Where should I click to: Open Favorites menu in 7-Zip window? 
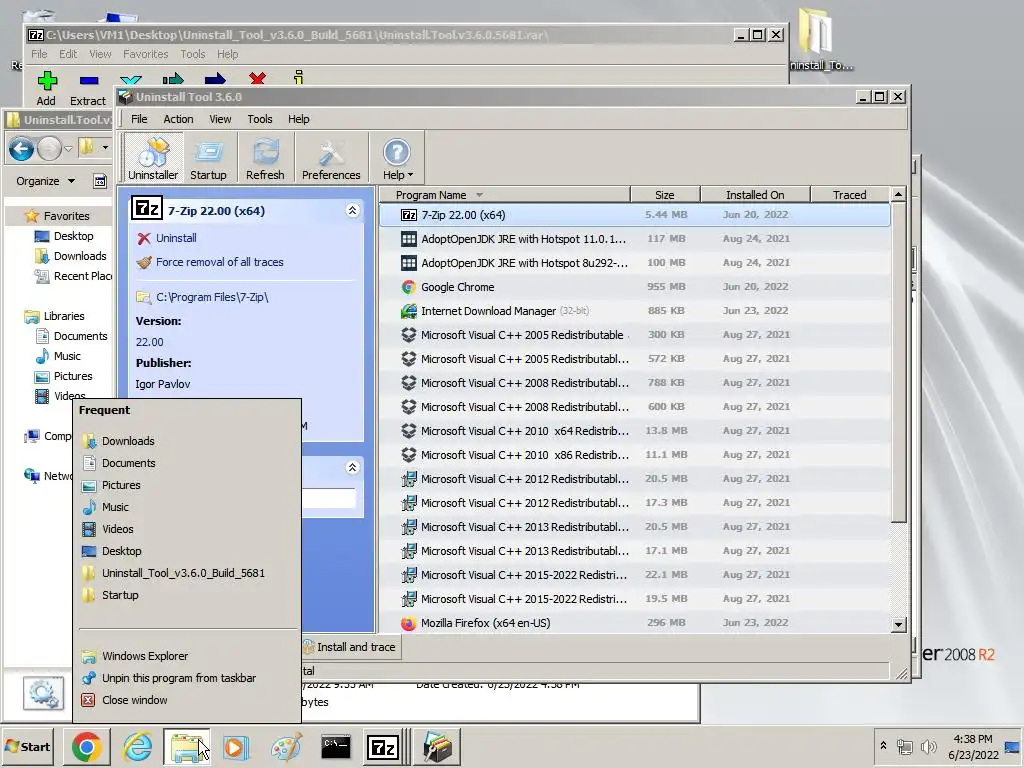click(x=146, y=54)
